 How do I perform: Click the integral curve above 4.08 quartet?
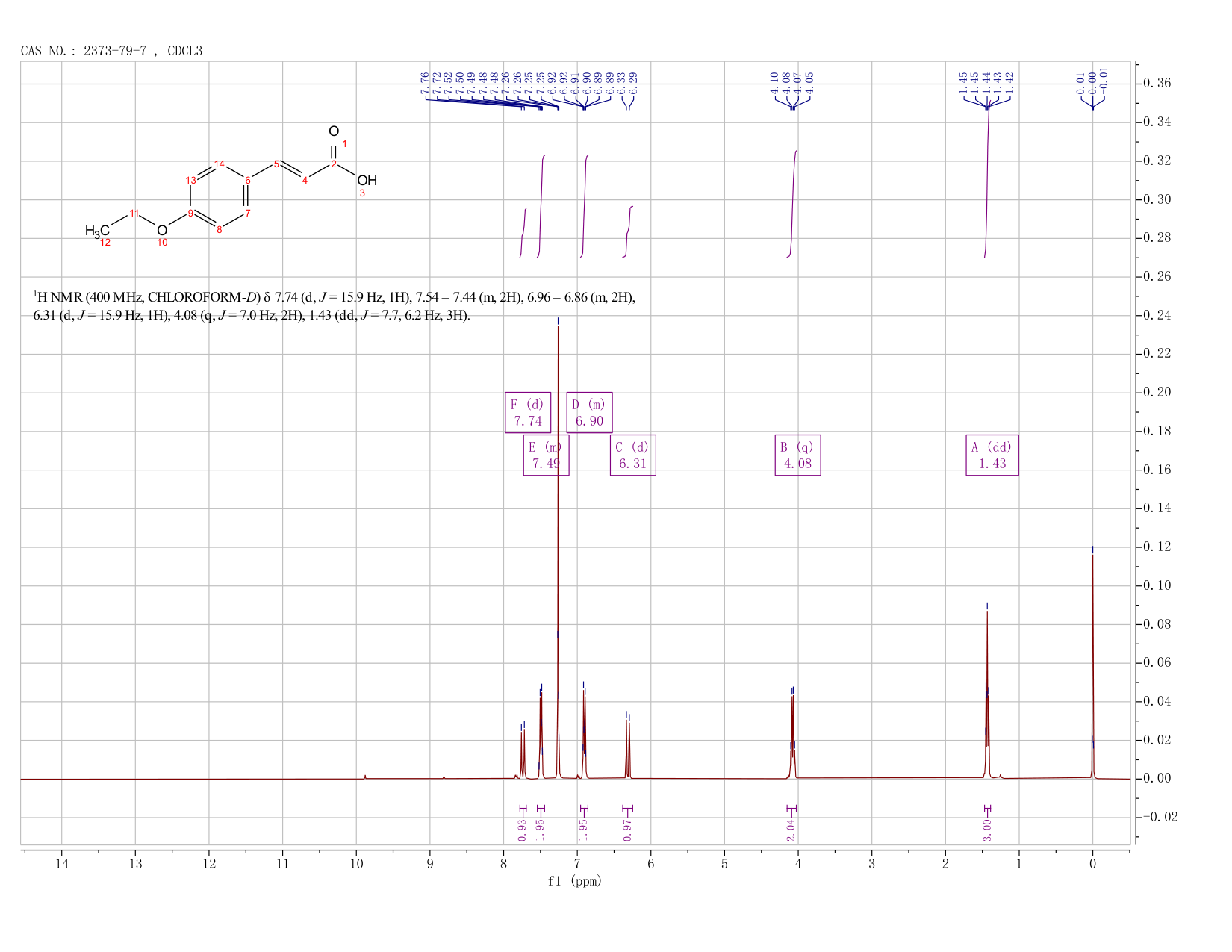point(793,204)
